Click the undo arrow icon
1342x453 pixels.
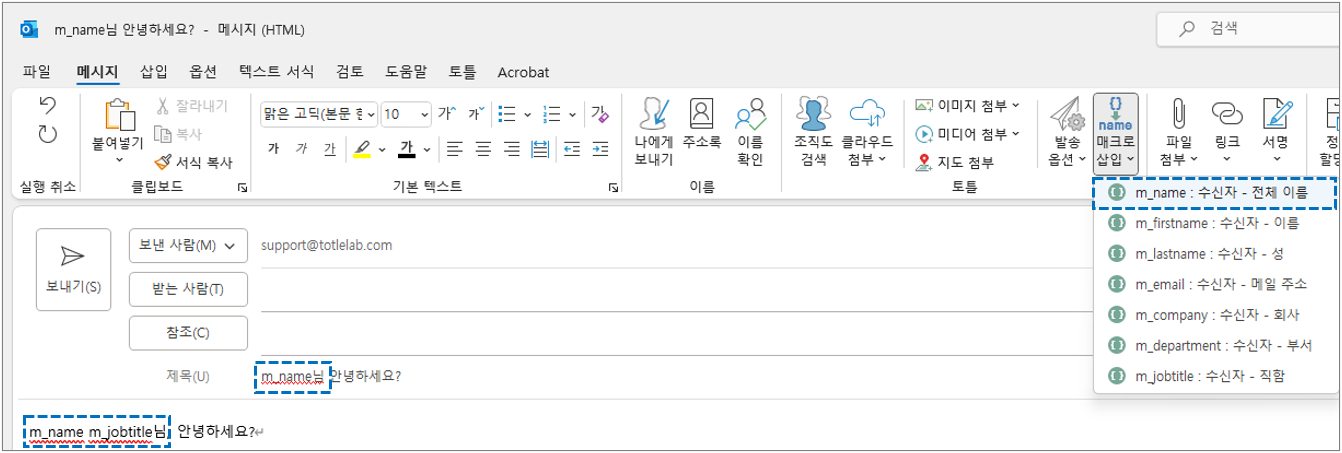[47, 104]
